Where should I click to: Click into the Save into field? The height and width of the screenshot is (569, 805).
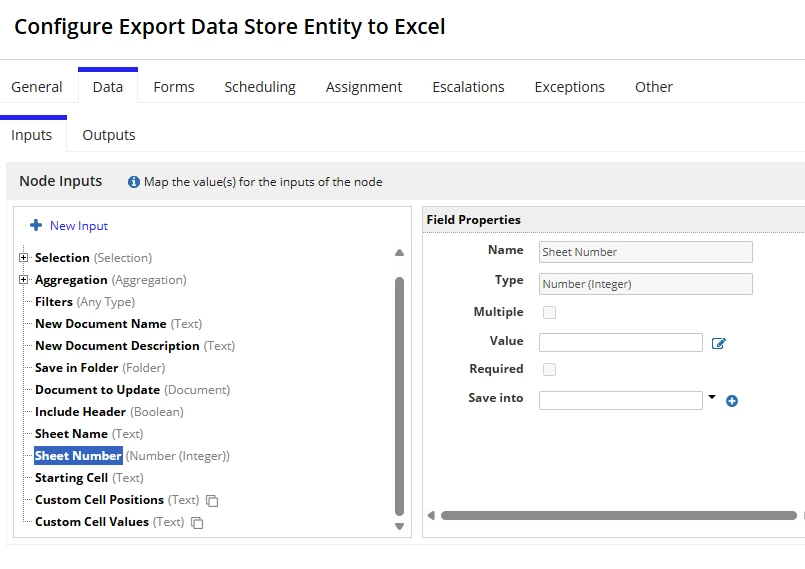click(x=621, y=401)
